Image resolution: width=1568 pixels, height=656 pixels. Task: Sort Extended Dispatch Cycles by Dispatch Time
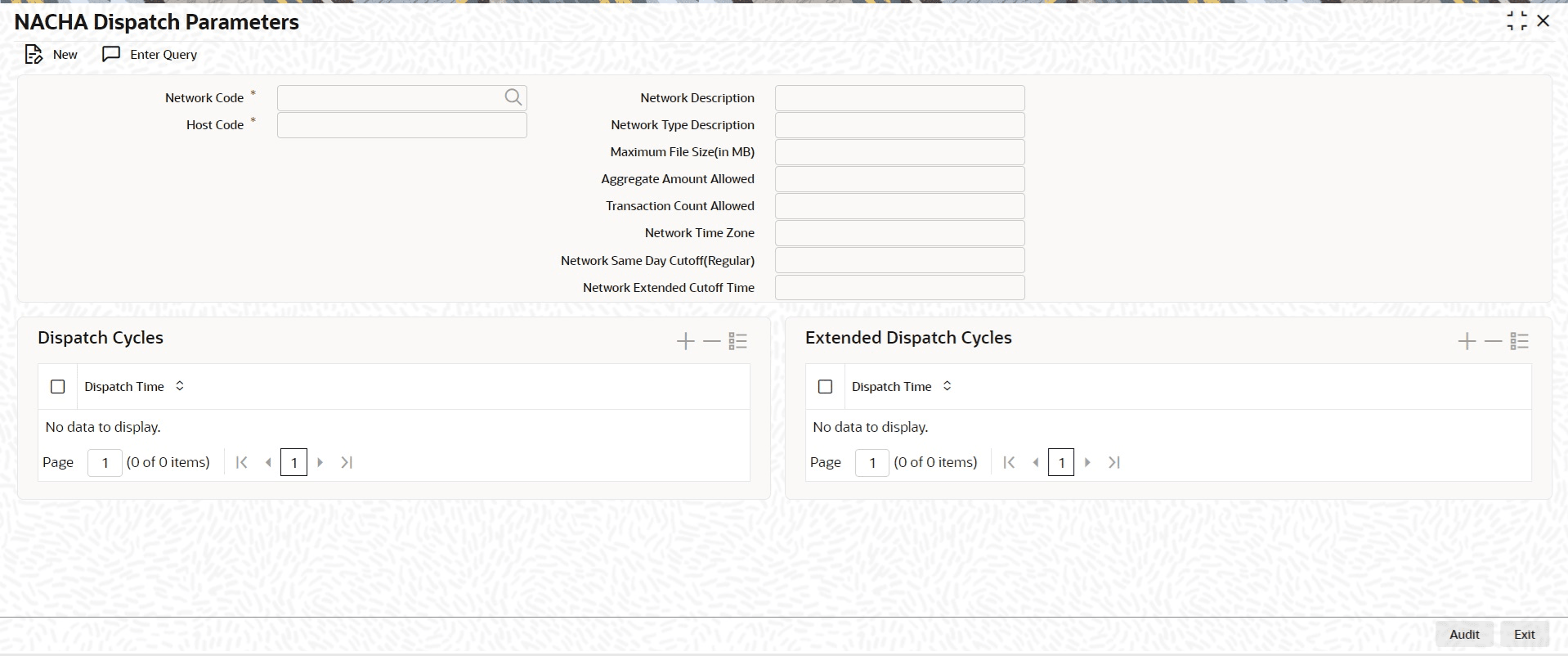(947, 386)
